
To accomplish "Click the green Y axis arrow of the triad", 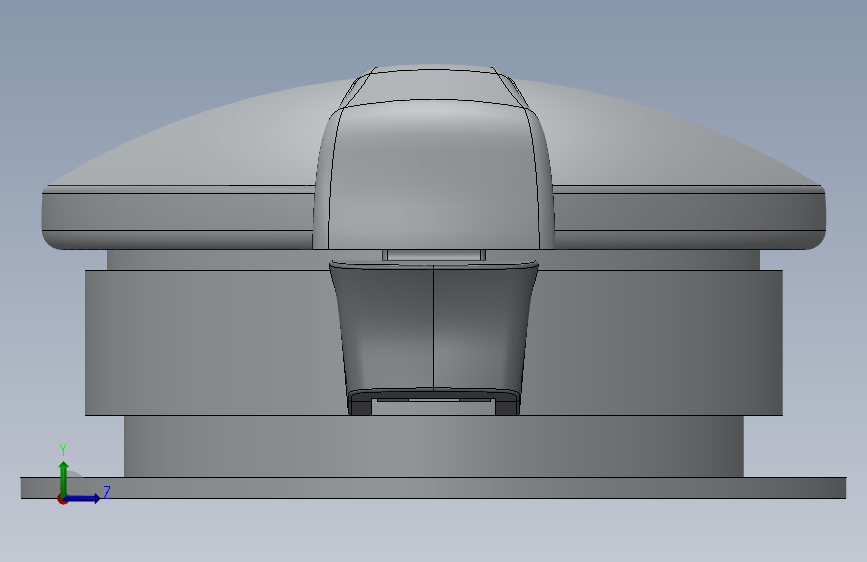I will coord(64,479).
